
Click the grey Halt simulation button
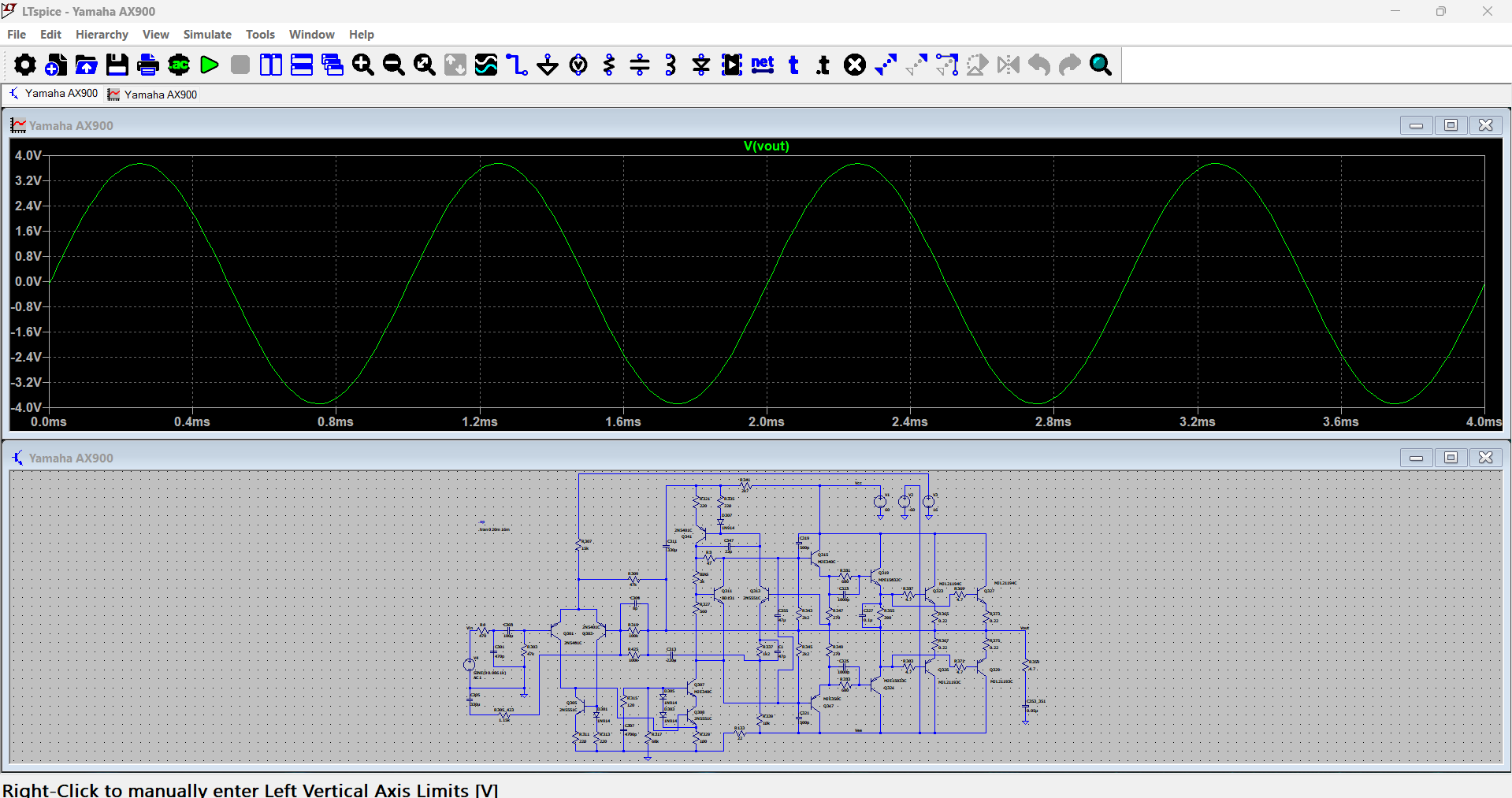(x=240, y=65)
